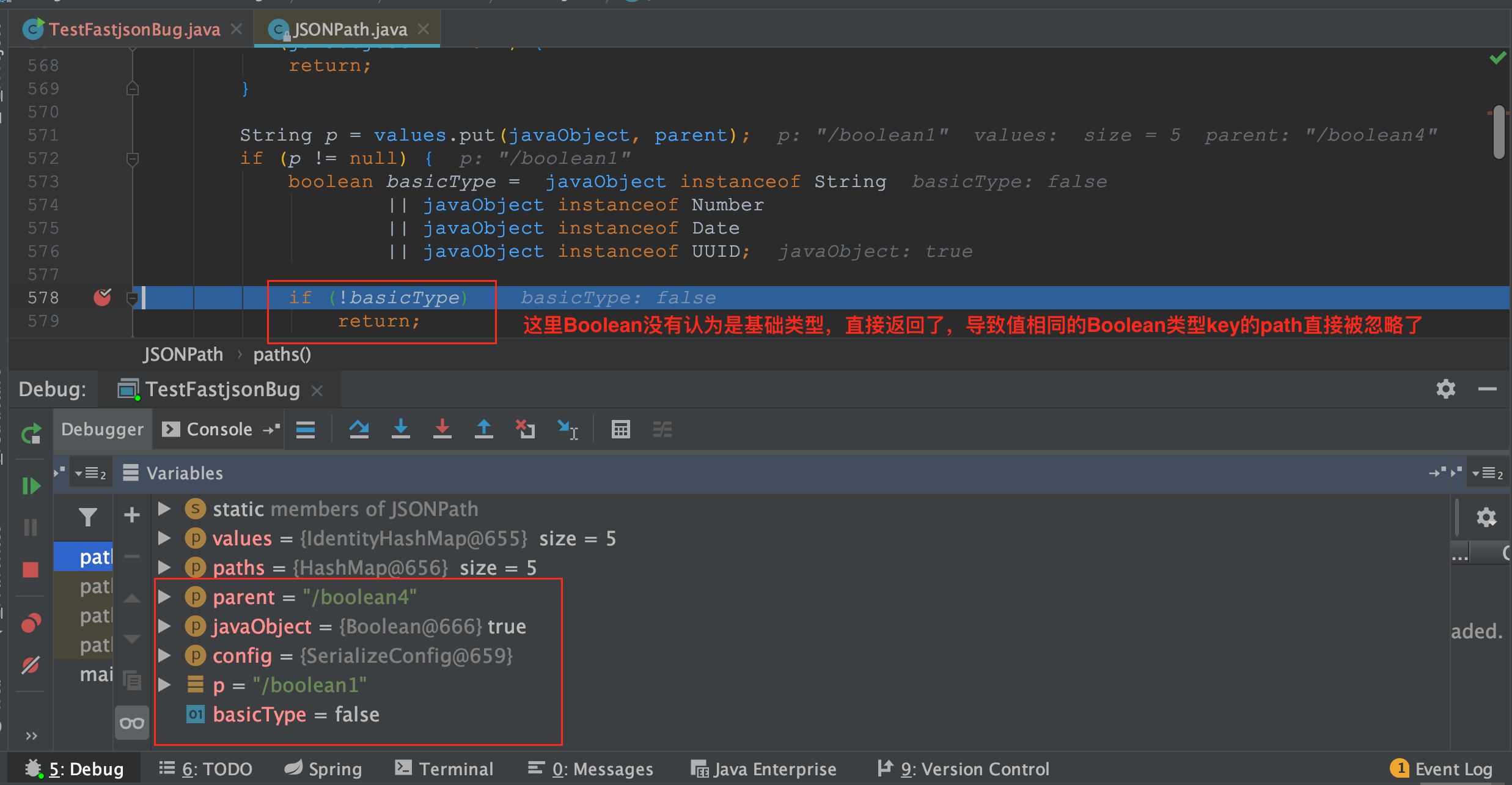Screen dimensions: 1512x785
Task: Click the Run to Cursor icon
Action: tap(567, 429)
